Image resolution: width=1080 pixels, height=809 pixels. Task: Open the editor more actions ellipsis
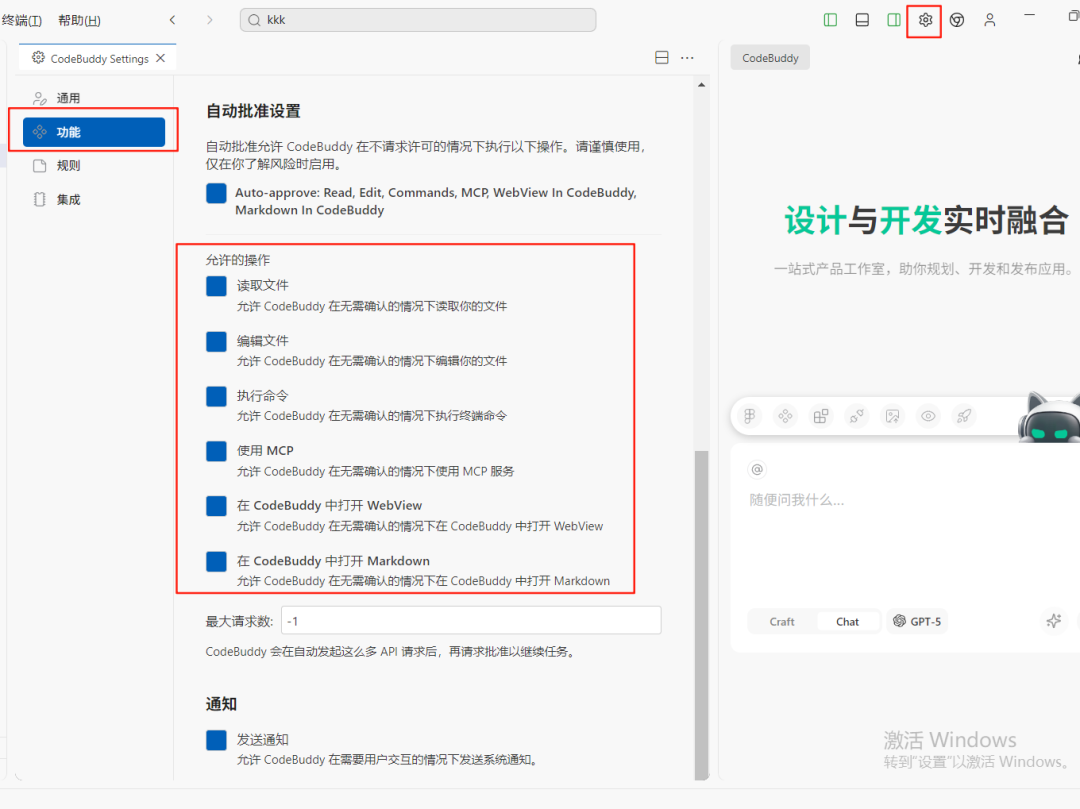687,58
